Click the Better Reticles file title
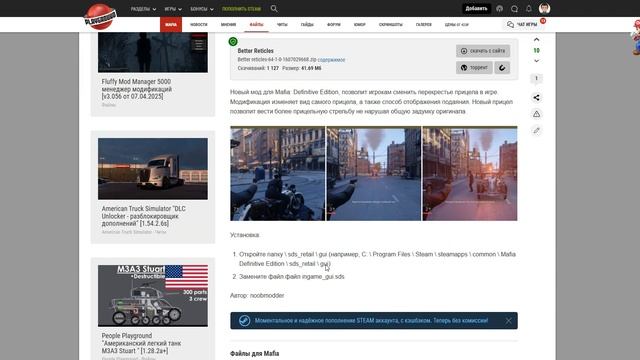This screenshot has width=640, height=360. click(256, 51)
